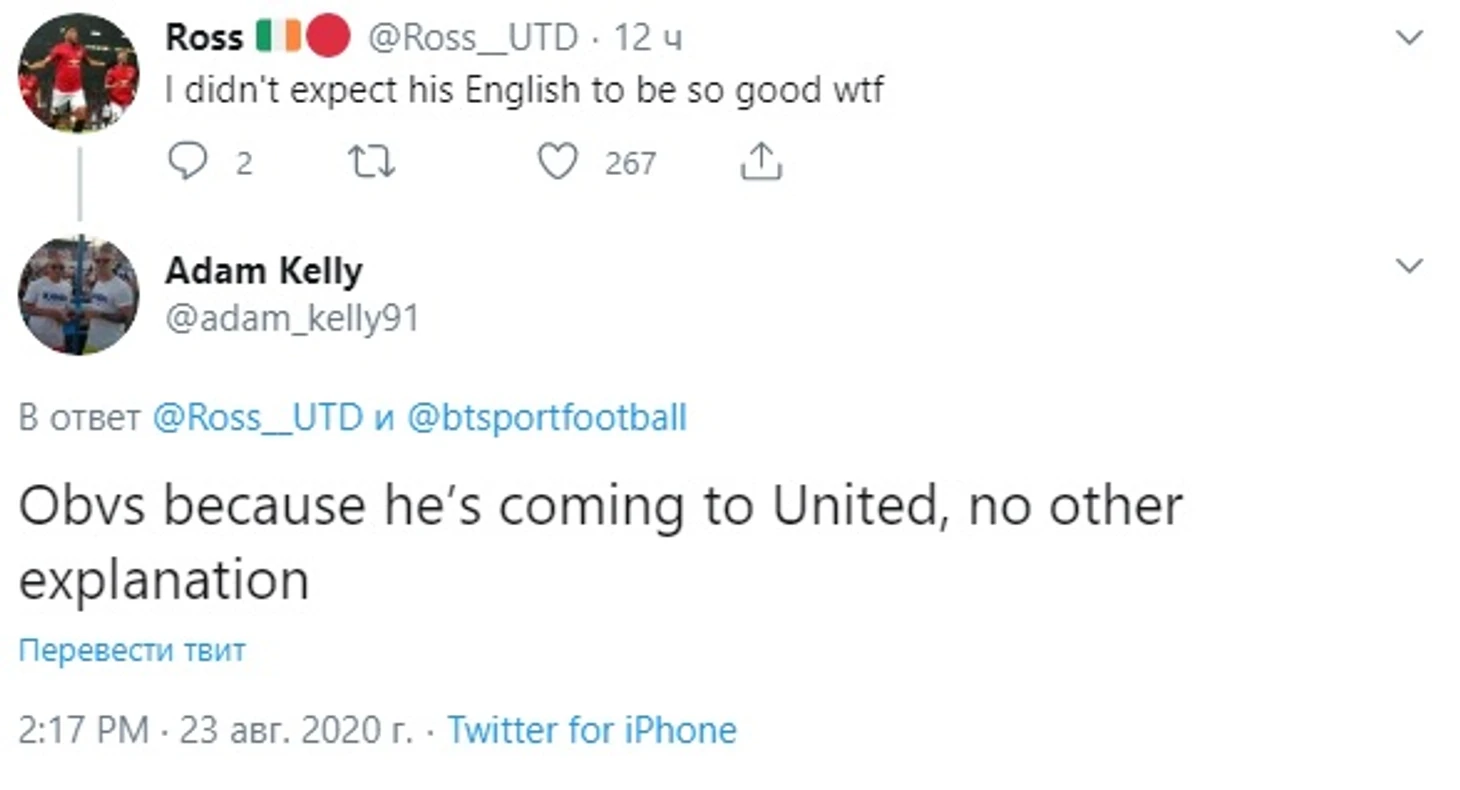This screenshot has height=790, width=1460.
Task: Click the "Twitter for iPhone" source link
Action: tap(591, 730)
